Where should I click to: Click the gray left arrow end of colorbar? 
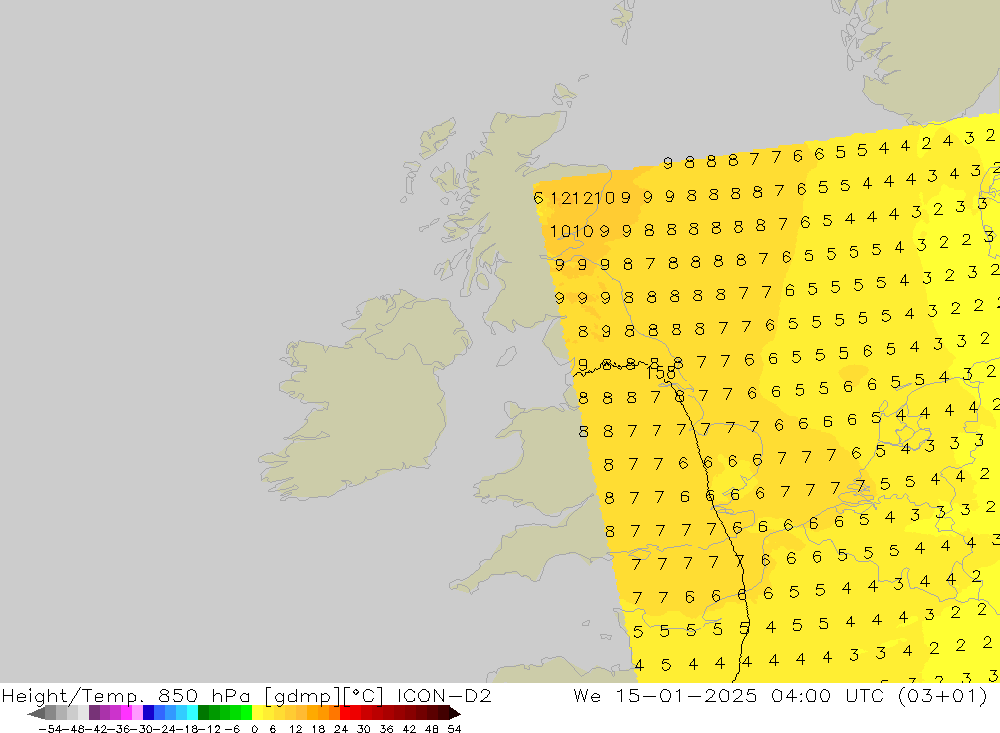click(36, 713)
